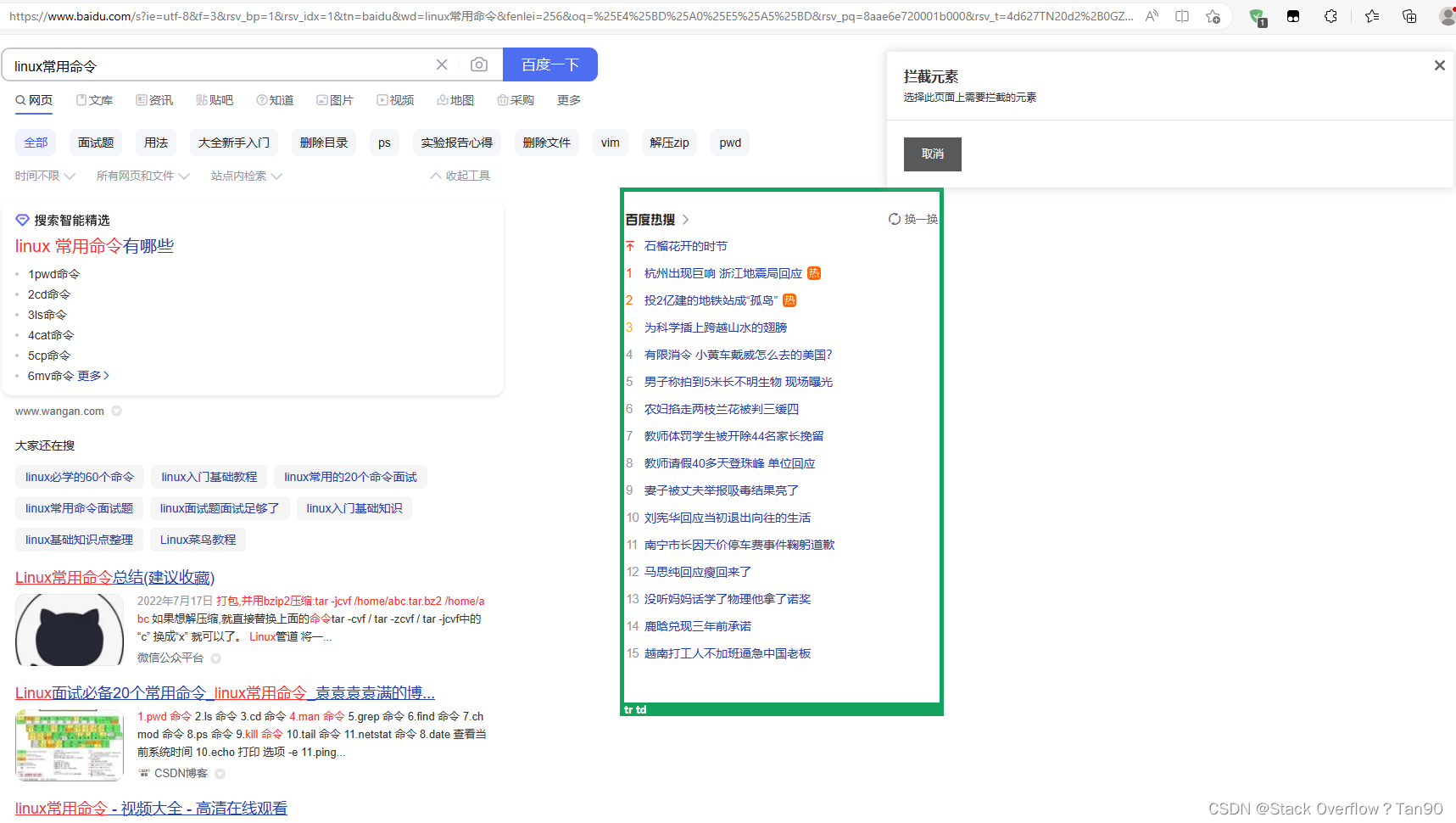
Task: Switch to the 图片 tab
Action: (335, 100)
